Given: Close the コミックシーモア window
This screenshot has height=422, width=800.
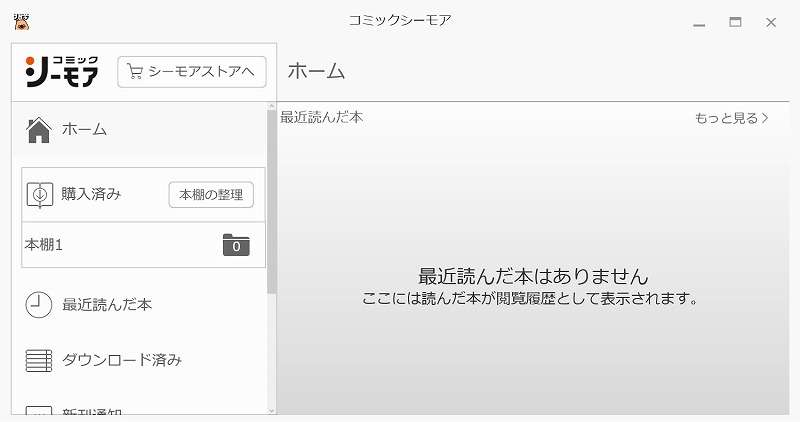Looking at the screenshot, I should 771,22.
